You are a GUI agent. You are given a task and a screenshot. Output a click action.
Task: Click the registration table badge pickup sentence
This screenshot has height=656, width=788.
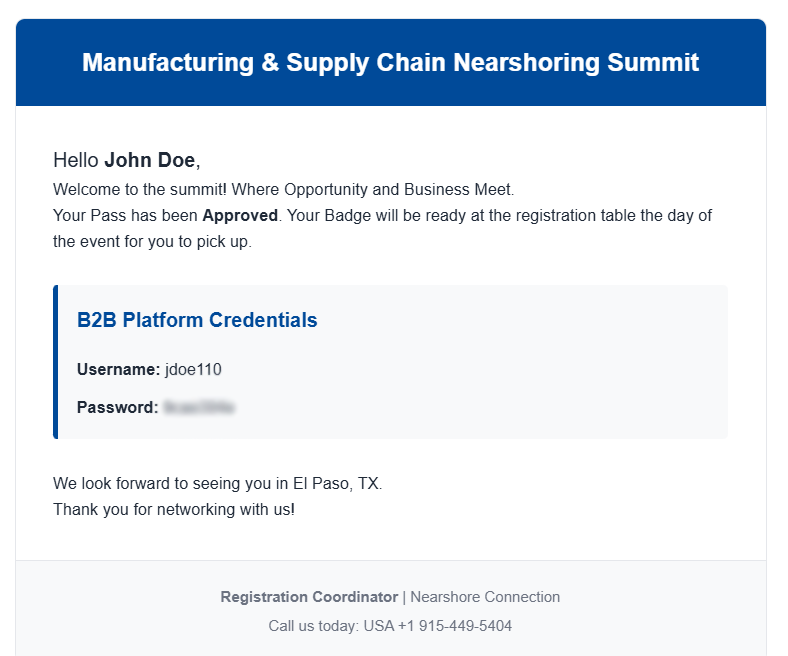[x=382, y=229]
